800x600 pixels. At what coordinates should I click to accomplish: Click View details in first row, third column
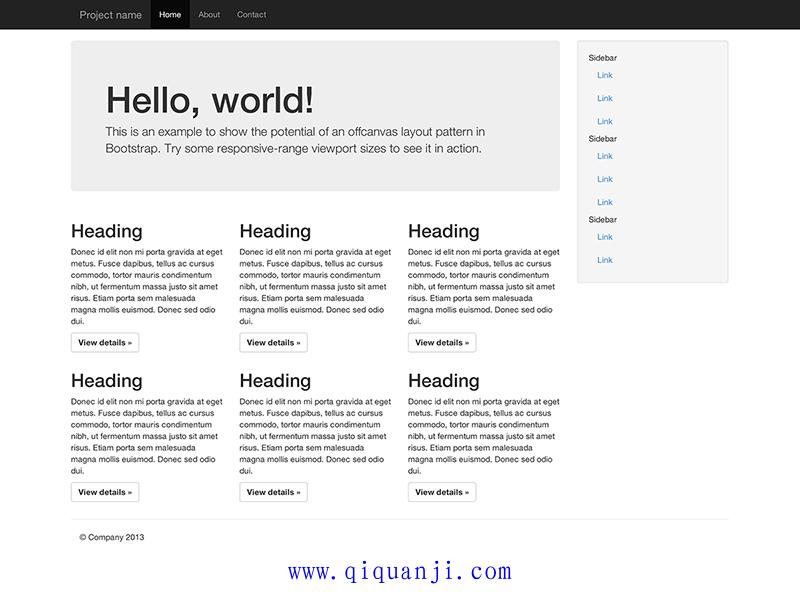[x=442, y=342]
